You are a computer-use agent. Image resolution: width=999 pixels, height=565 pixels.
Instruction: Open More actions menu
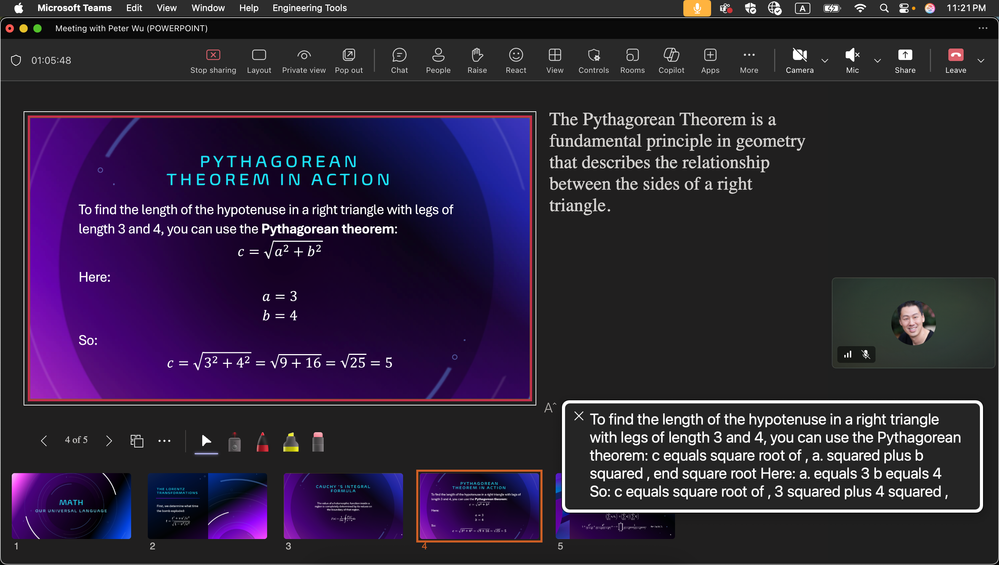pyautogui.click(x=749, y=61)
